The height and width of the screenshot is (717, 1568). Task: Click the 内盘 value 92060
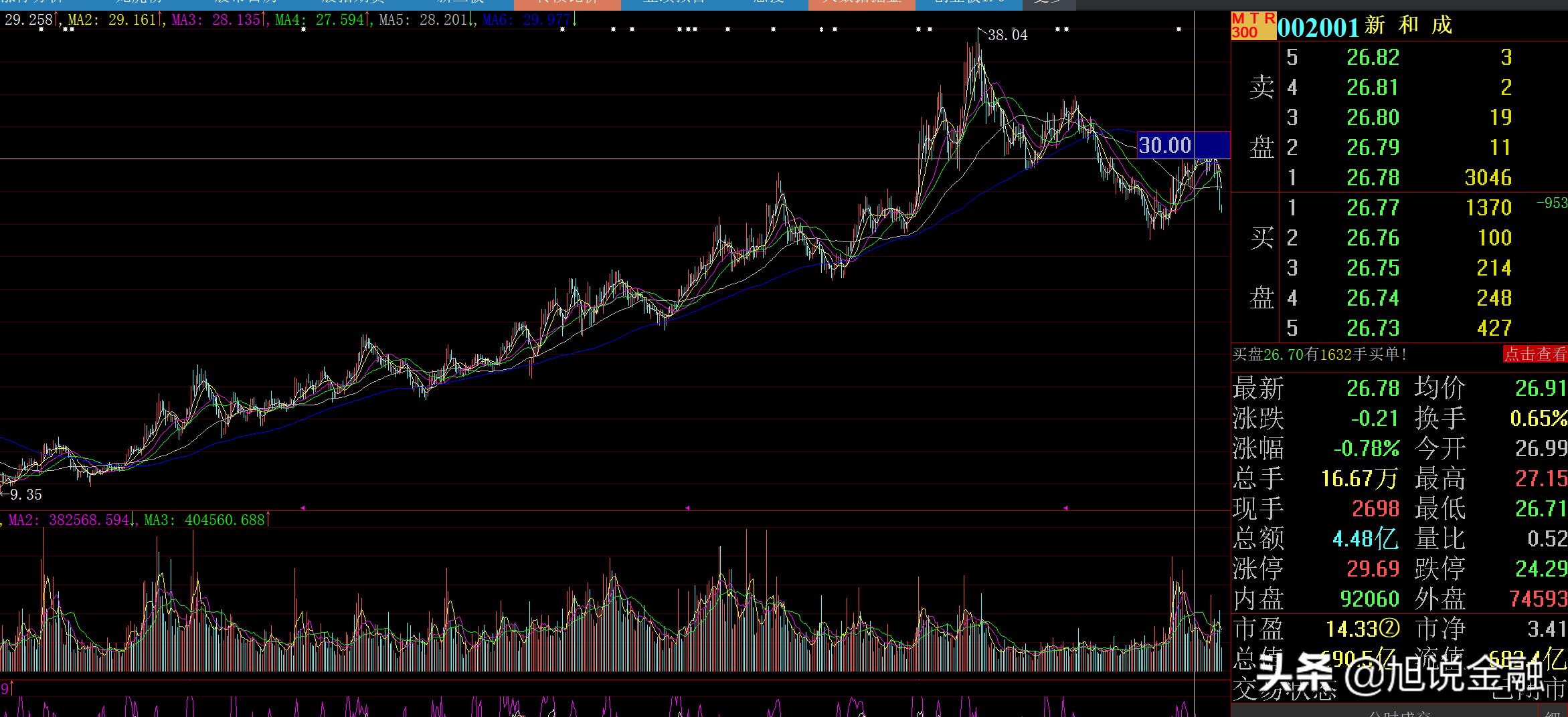click(x=1370, y=599)
